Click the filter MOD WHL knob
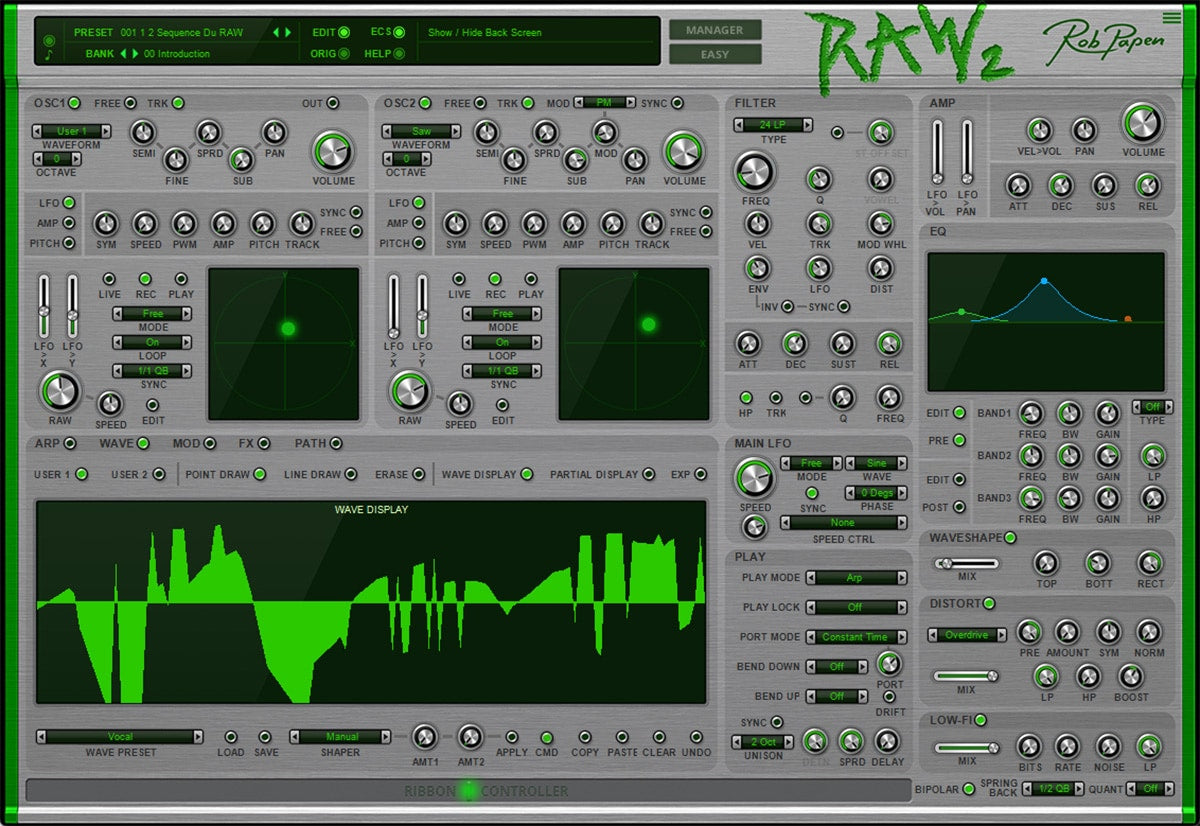The image size is (1200, 826). click(880, 224)
